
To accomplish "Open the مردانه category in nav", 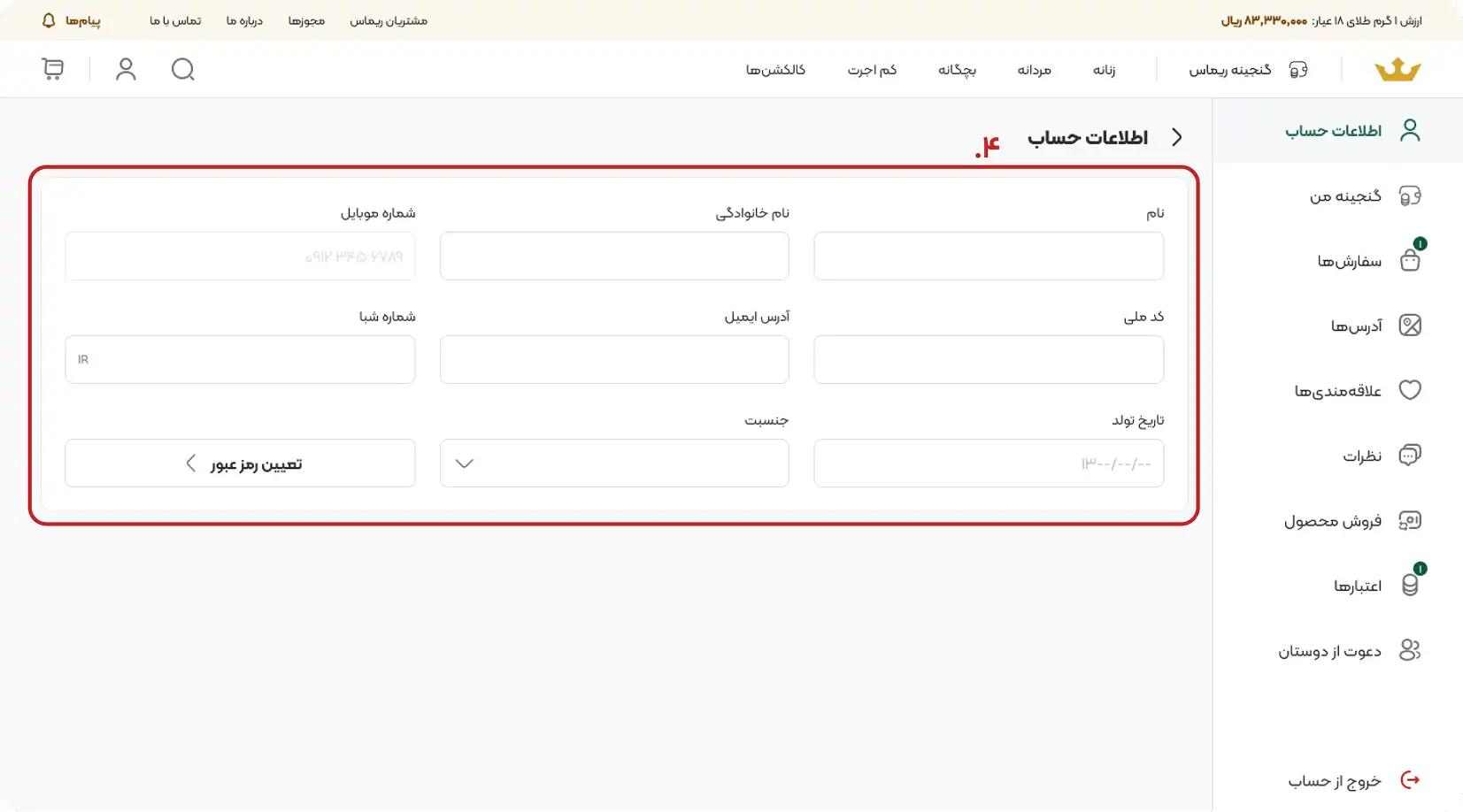I will (1034, 70).
